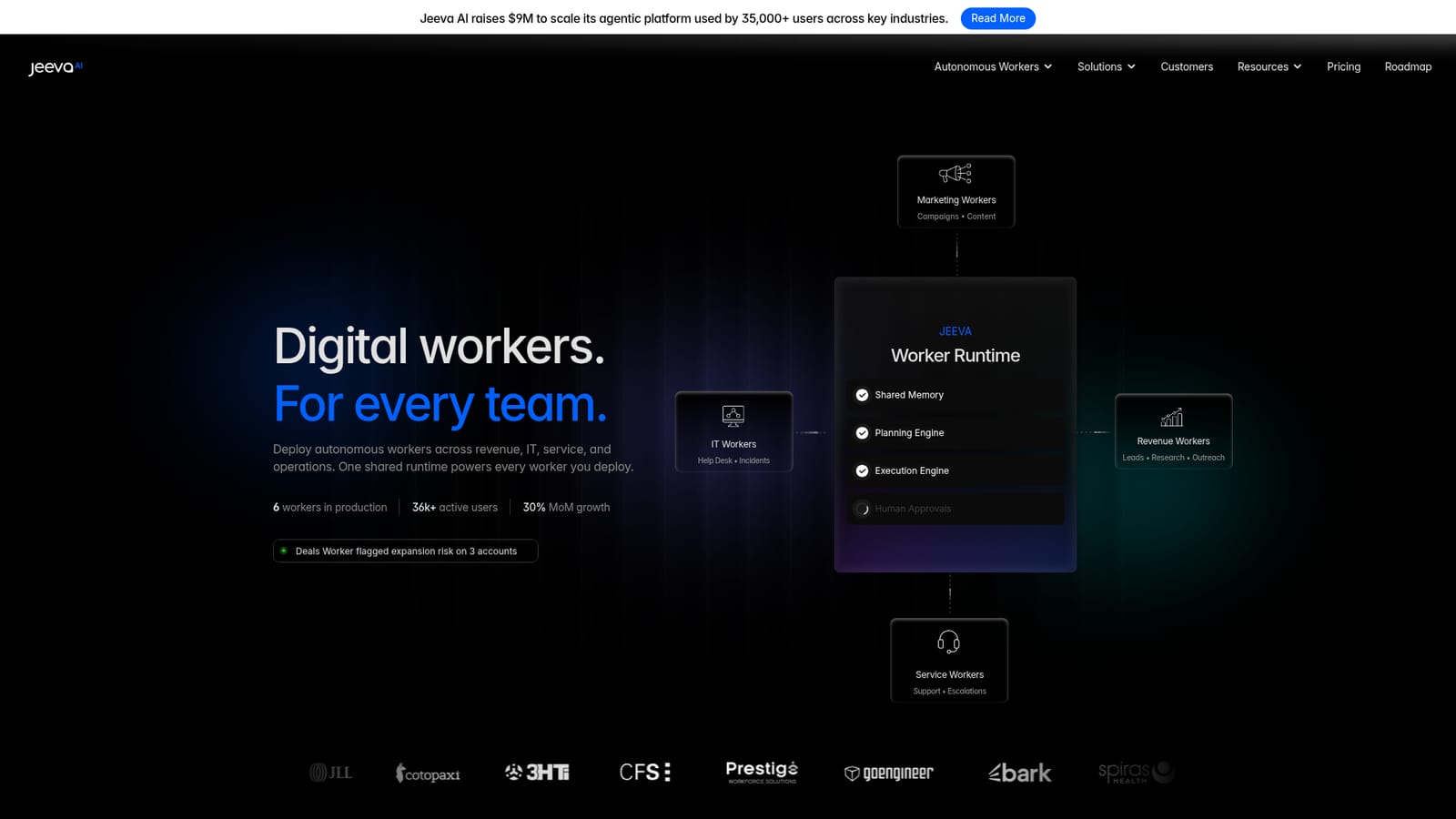This screenshot has width=1456, height=819.
Task: Click the bark customer logo
Action: click(x=1020, y=773)
